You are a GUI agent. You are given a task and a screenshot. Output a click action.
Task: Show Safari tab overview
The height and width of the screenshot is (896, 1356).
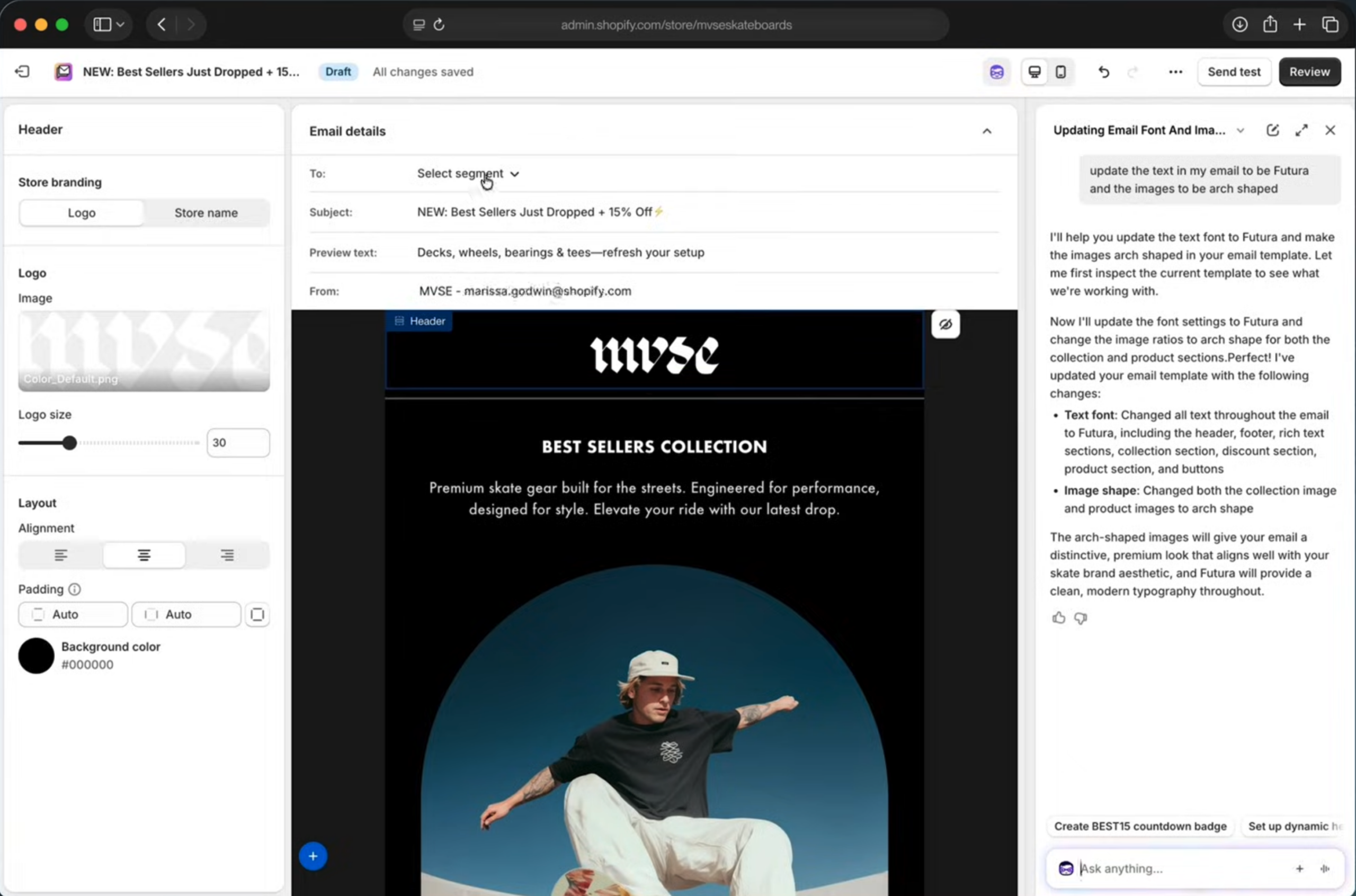pyautogui.click(x=1330, y=24)
